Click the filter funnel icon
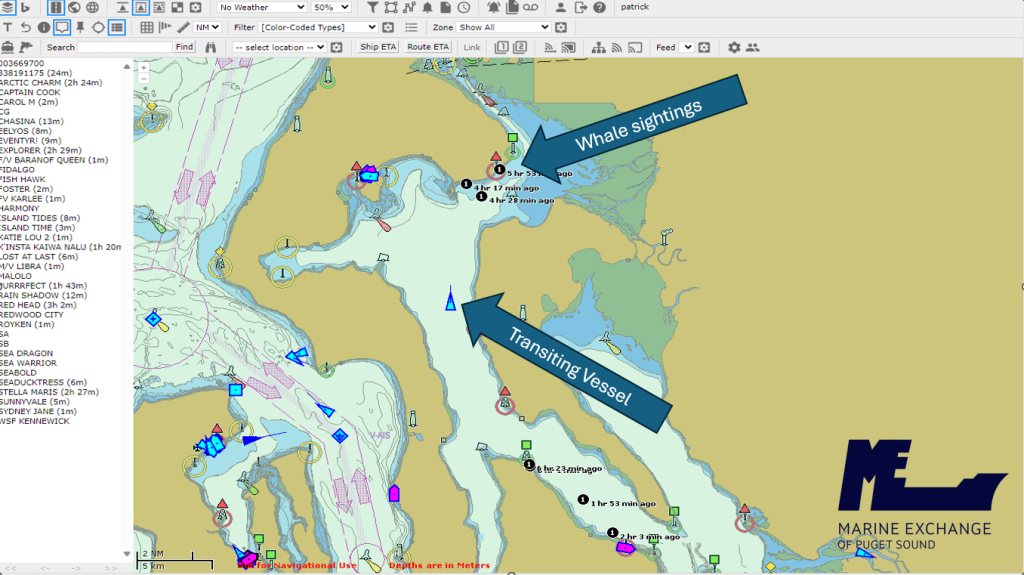The height and width of the screenshot is (575, 1024). click(x=371, y=8)
